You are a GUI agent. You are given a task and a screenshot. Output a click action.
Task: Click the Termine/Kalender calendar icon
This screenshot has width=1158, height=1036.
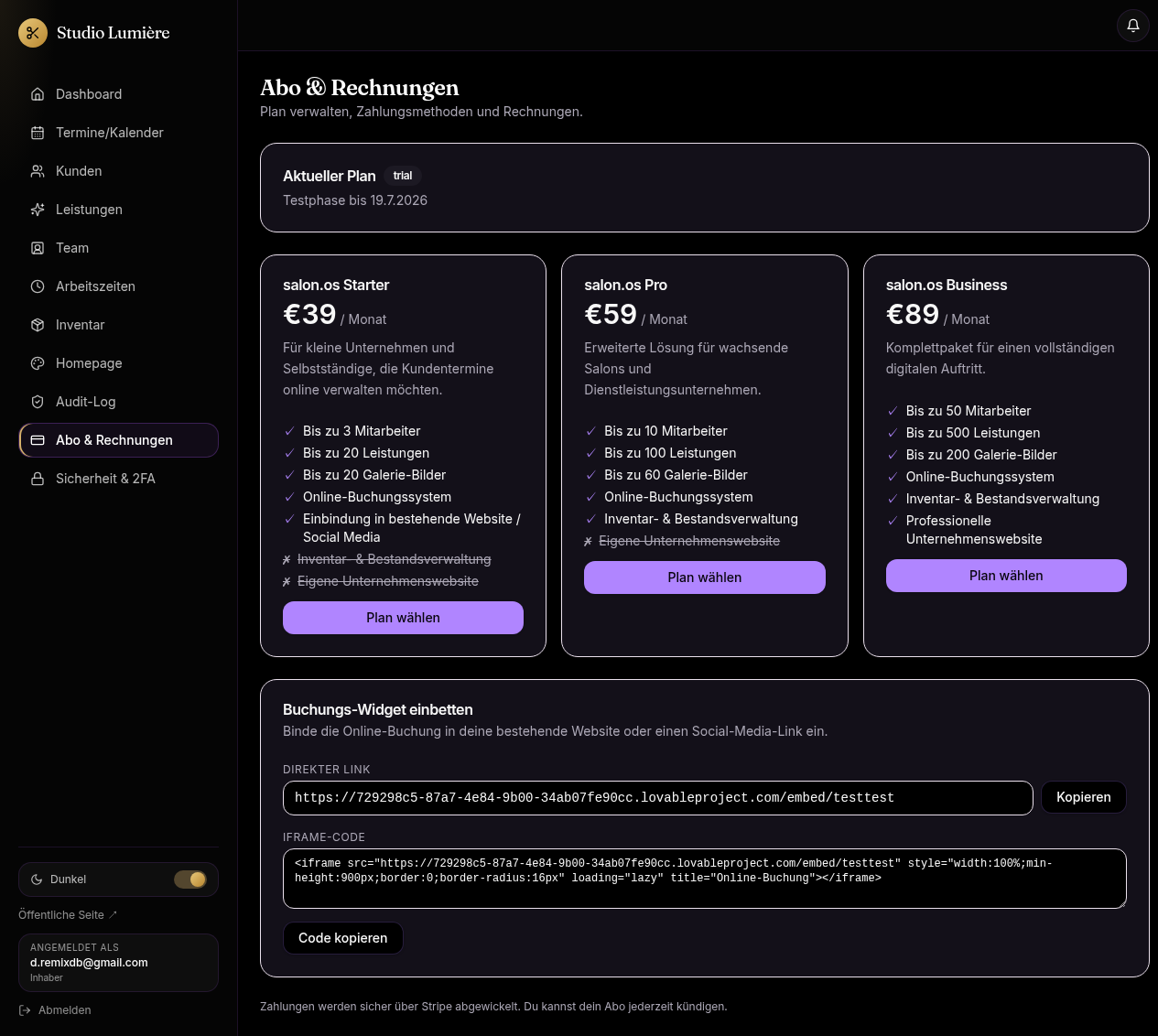[x=38, y=133]
